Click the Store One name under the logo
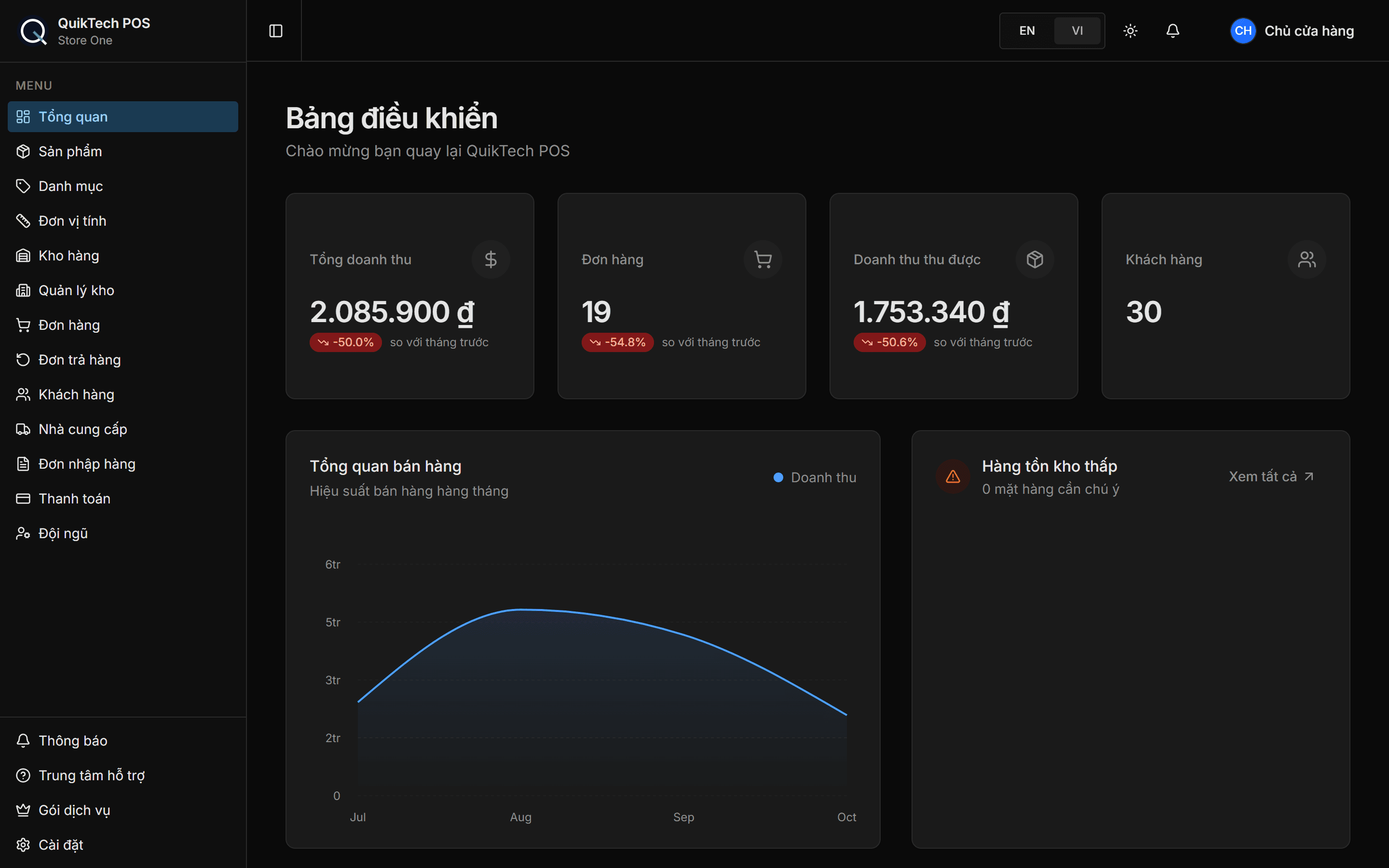 click(85, 40)
